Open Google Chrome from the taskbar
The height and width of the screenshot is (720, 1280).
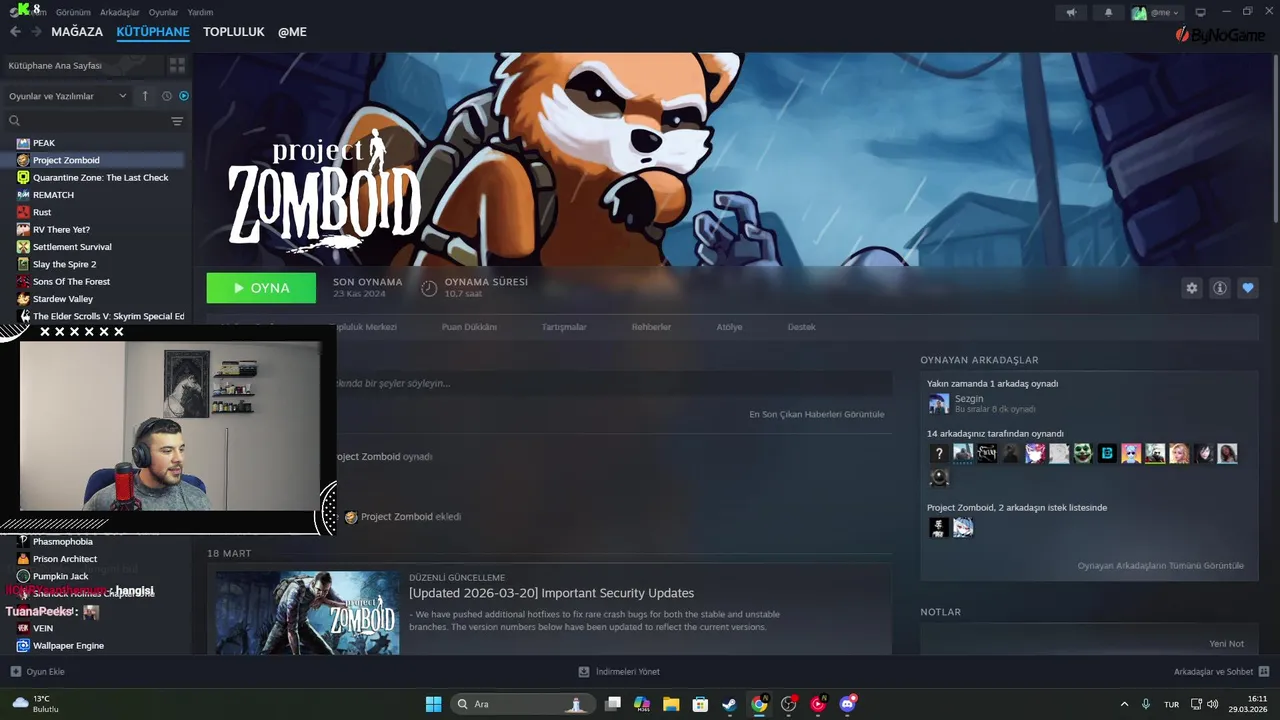[759, 704]
